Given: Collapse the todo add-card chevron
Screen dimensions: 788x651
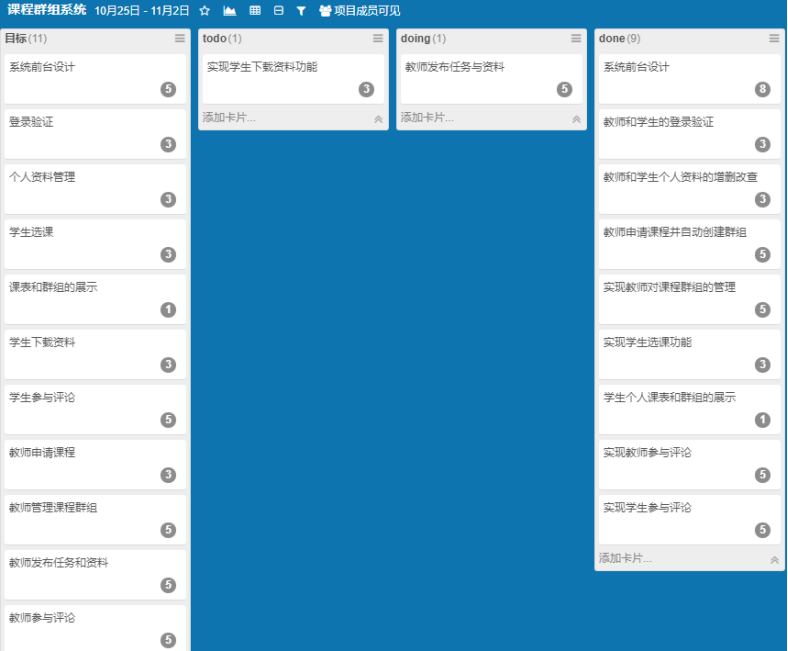Looking at the screenshot, I should 378,119.
